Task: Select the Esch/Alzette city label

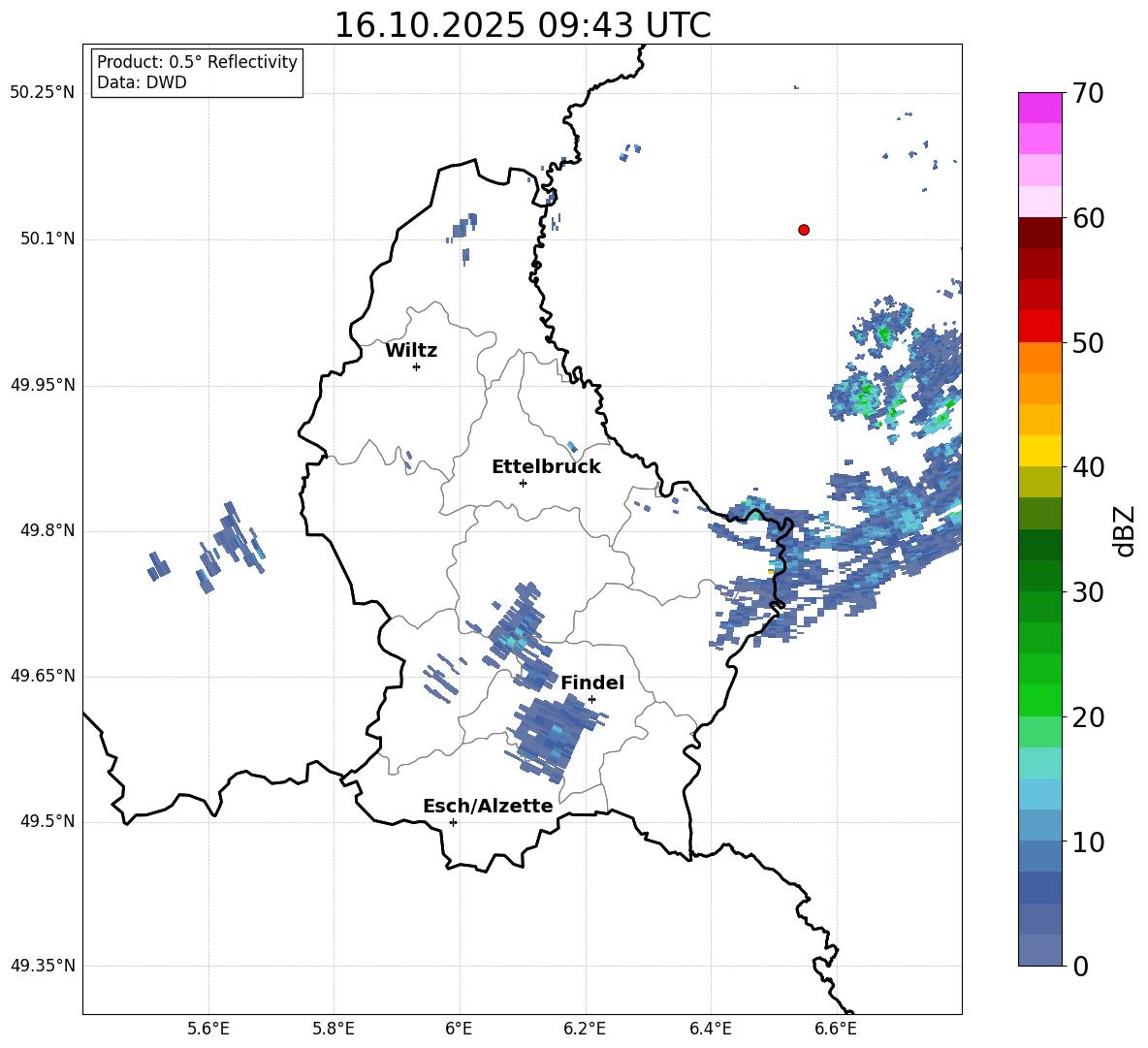Action: coord(488,806)
